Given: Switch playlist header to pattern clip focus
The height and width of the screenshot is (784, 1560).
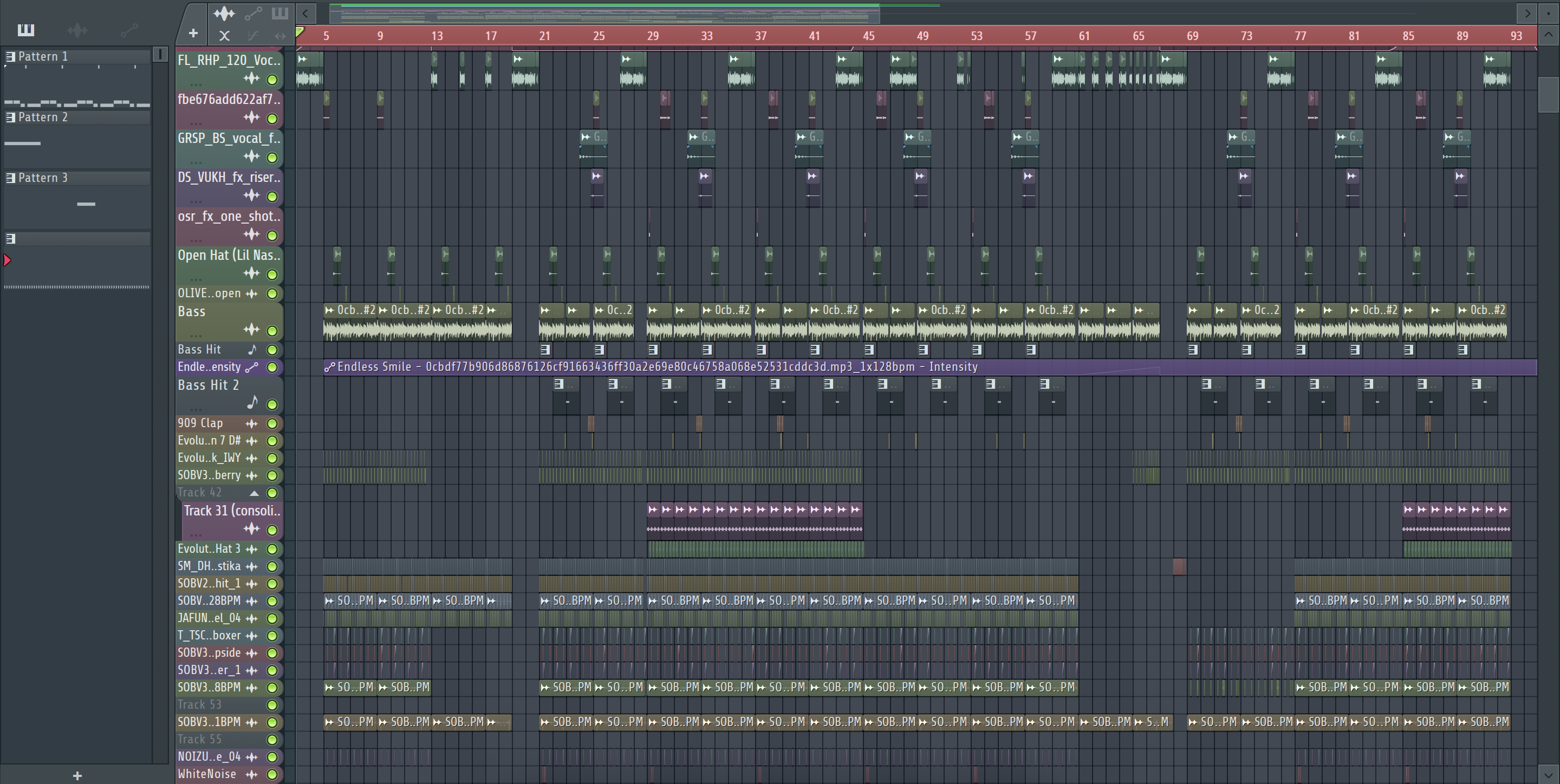Looking at the screenshot, I should (x=280, y=12).
